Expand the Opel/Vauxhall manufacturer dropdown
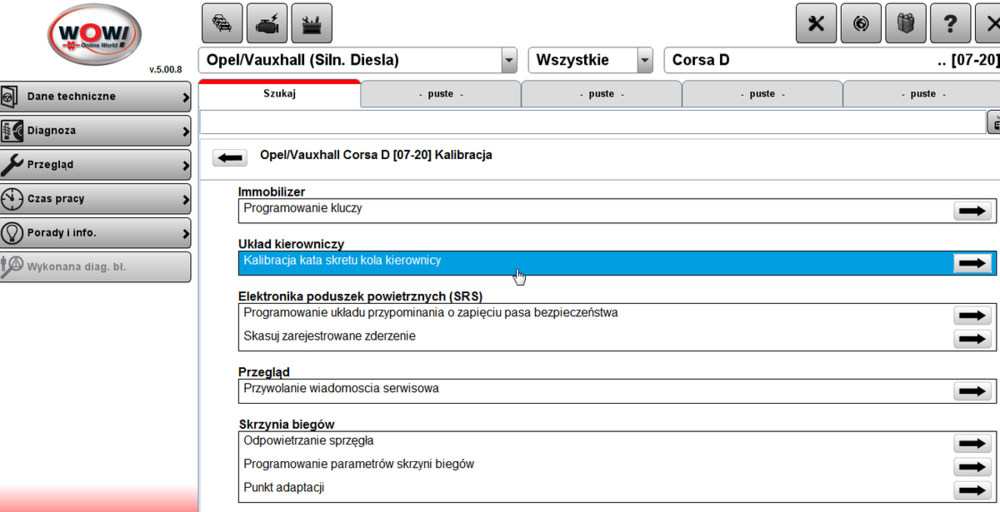This screenshot has height=512, width=1000. pos(509,60)
